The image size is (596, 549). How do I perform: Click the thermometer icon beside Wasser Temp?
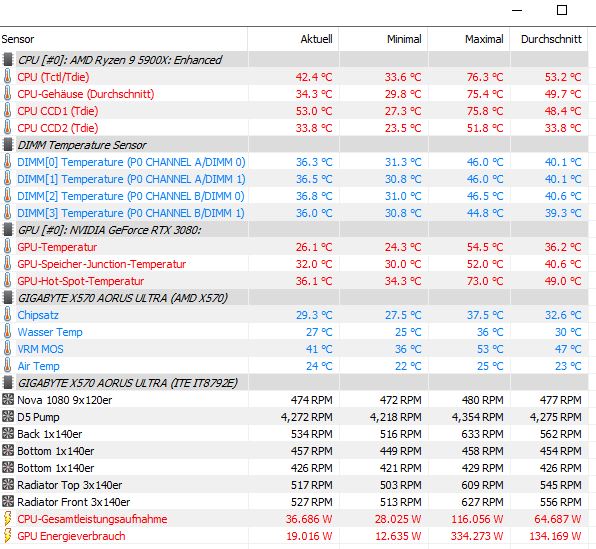coord(7,332)
